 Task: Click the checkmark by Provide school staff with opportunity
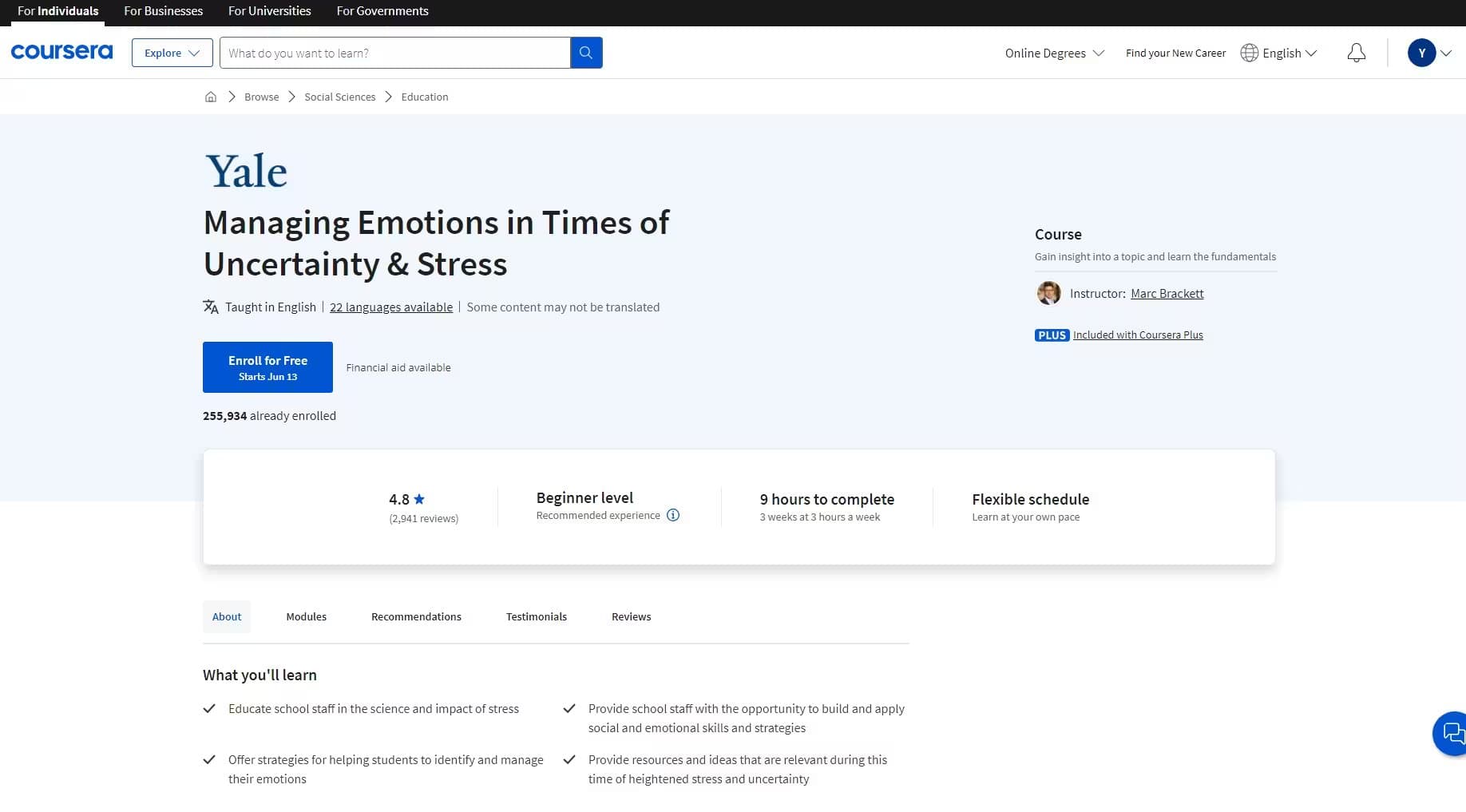(569, 708)
